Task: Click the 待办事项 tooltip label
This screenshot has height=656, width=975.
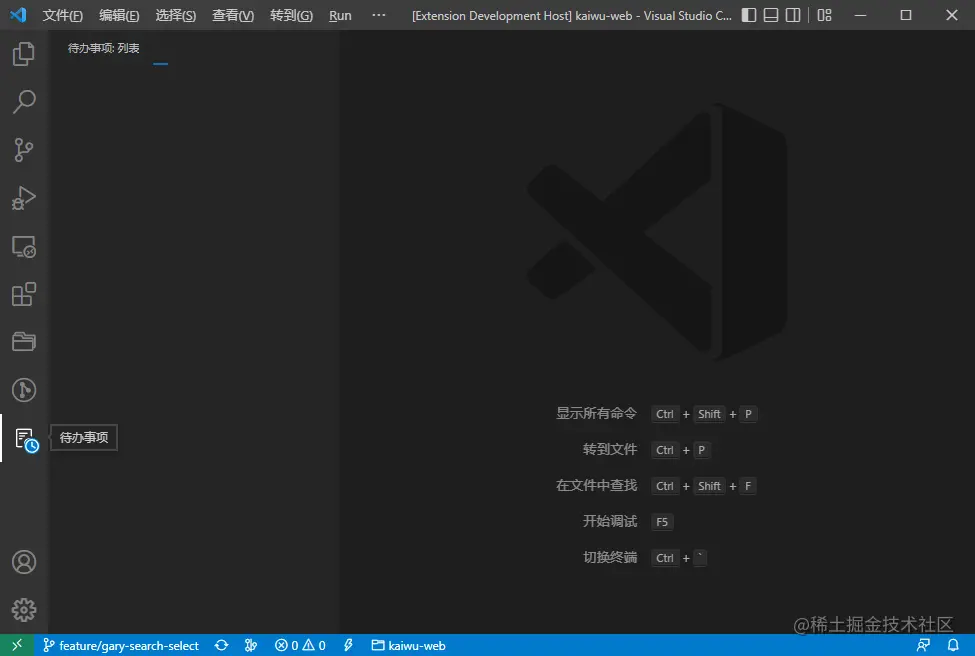Action: point(84,438)
